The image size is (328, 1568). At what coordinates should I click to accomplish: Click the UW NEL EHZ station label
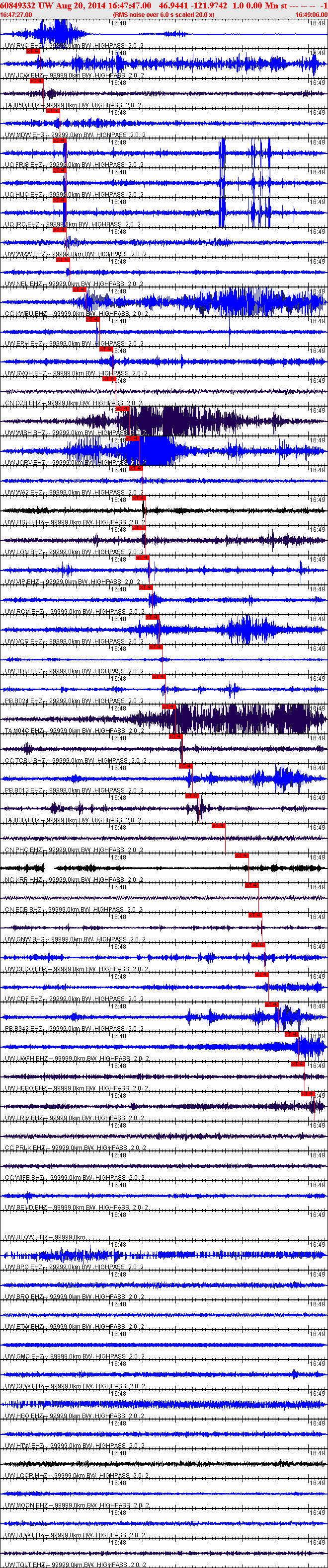pyautogui.click(x=24, y=285)
